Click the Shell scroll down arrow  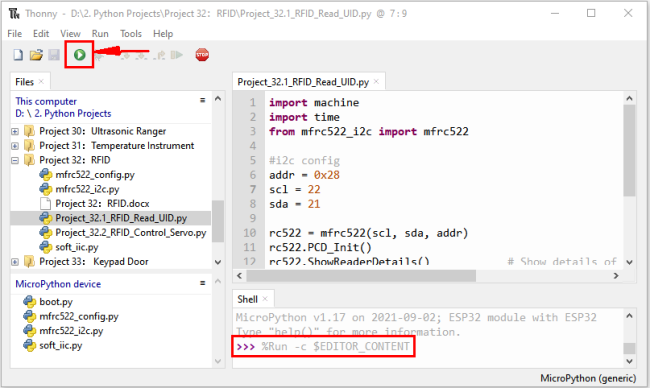click(x=629, y=361)
